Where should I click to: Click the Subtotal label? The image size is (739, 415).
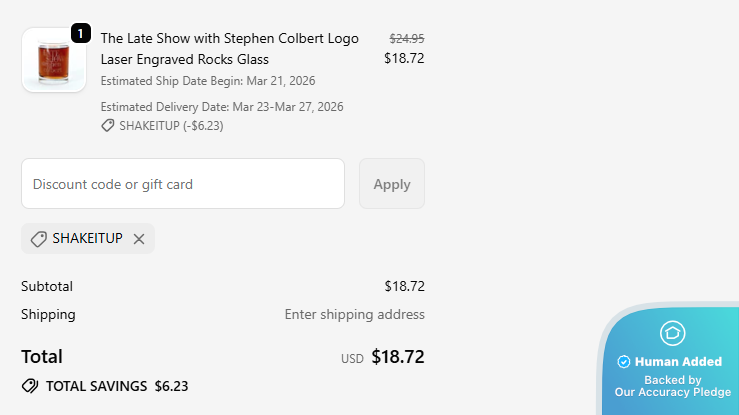(x=47, y=286)
